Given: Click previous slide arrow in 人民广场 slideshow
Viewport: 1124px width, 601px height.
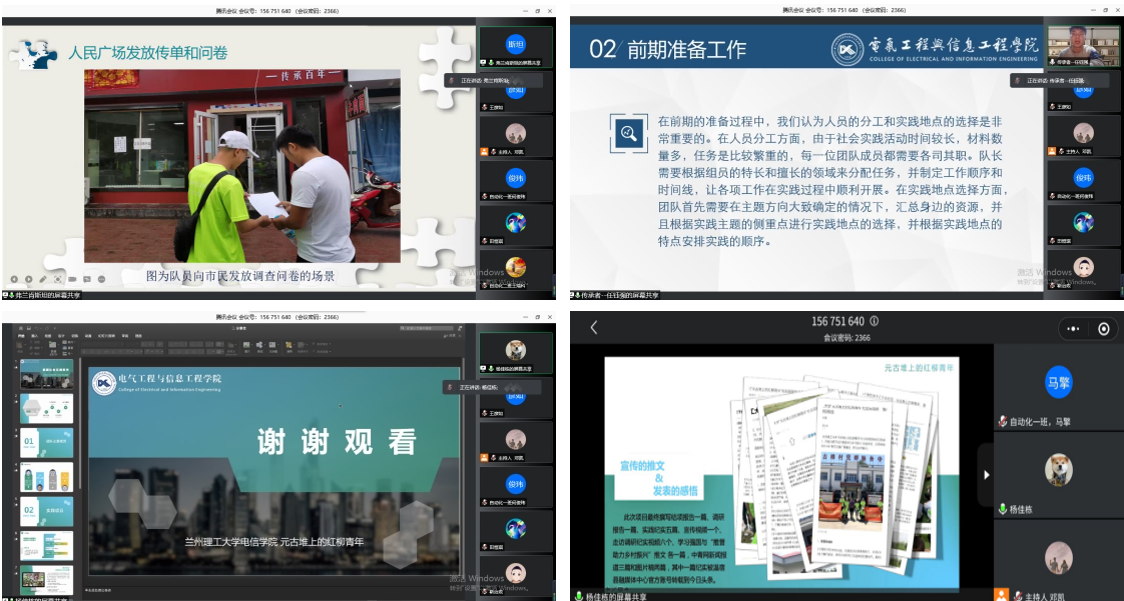Looking at the screenshot, I should pos(14,278).
